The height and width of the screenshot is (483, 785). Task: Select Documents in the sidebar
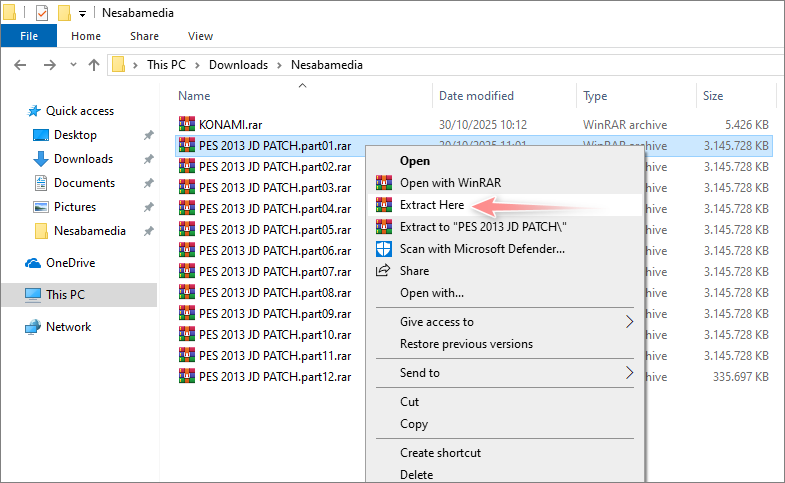point(84,183)
